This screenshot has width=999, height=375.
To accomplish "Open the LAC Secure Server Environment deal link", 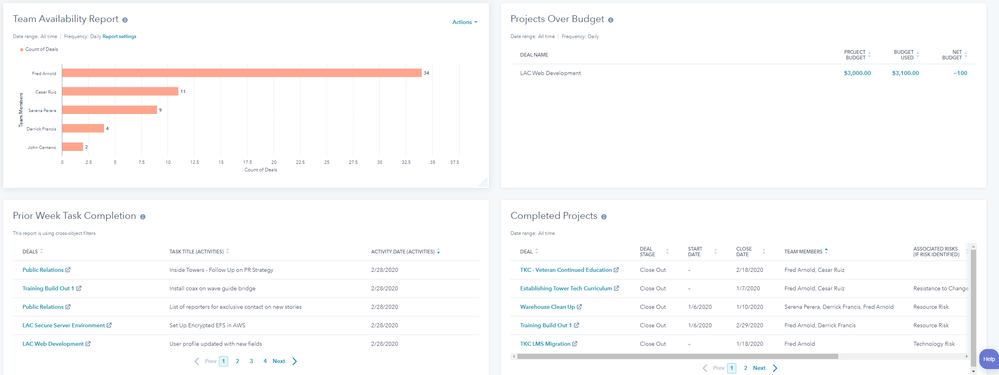I will coord(64,325).
